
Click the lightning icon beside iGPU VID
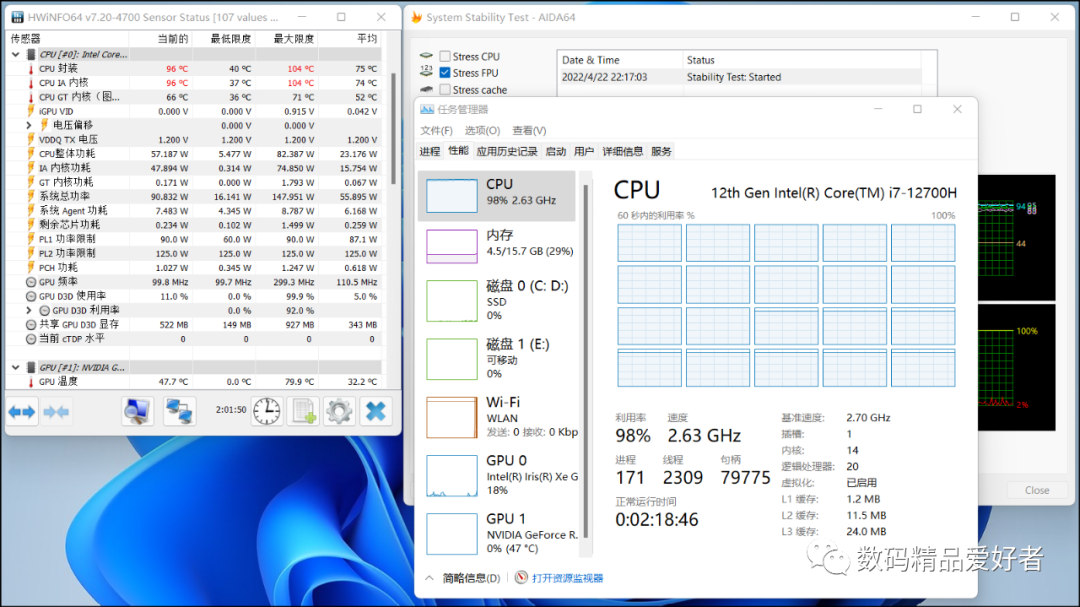30,112
